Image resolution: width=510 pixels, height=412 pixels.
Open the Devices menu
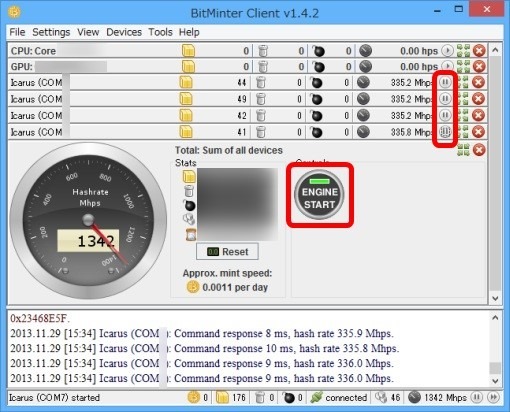click(x=124, y=32)
